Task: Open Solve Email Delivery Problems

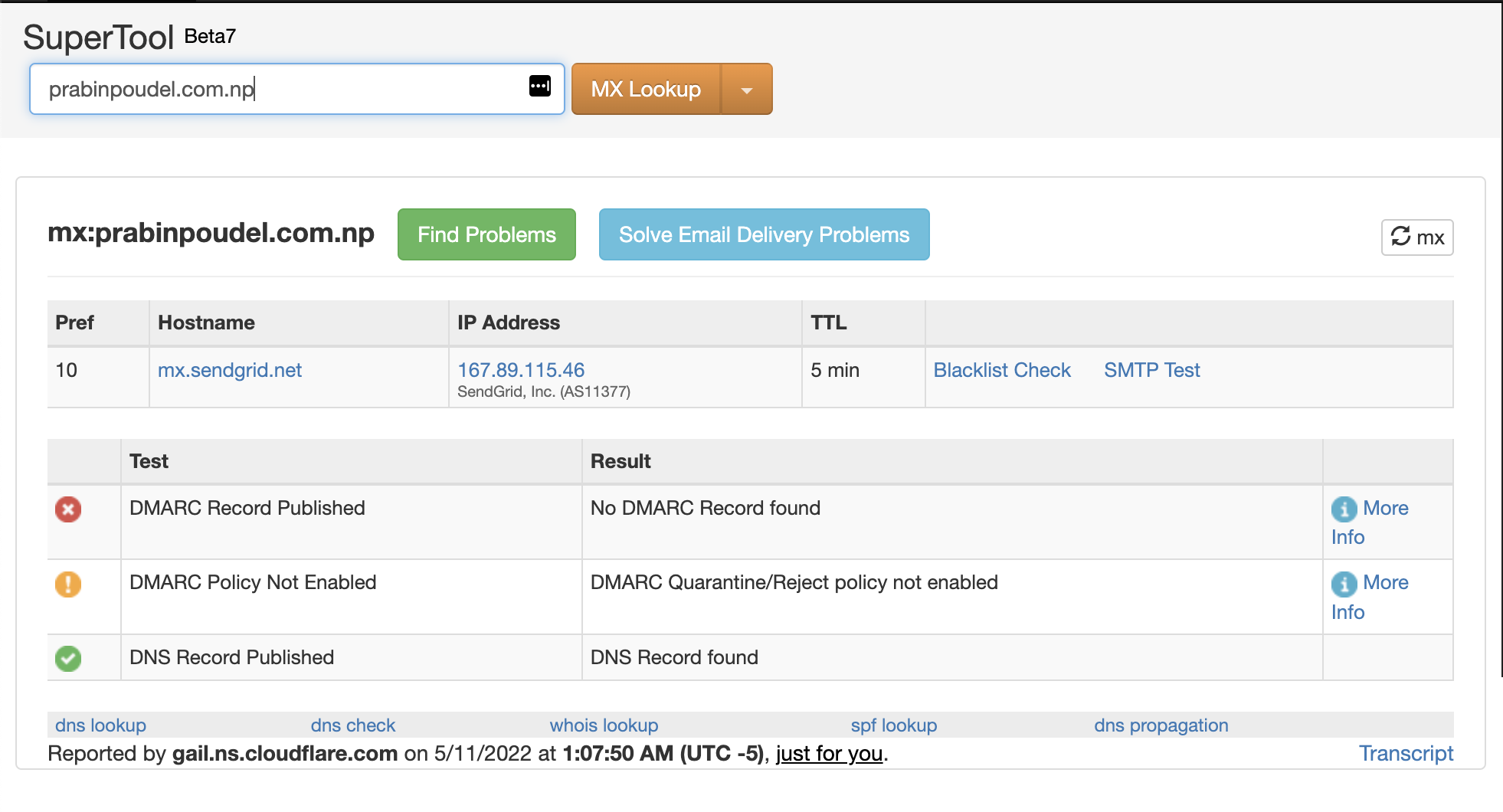Action: click(764, 234)
